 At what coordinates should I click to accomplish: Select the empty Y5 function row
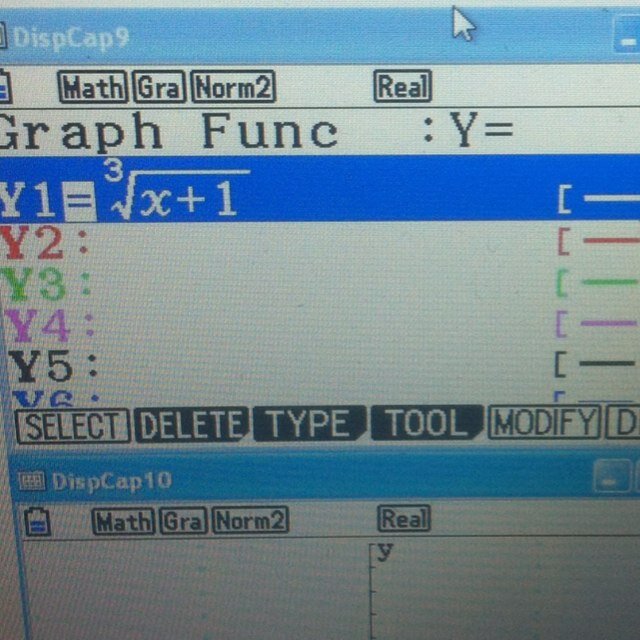coord(320,364)
